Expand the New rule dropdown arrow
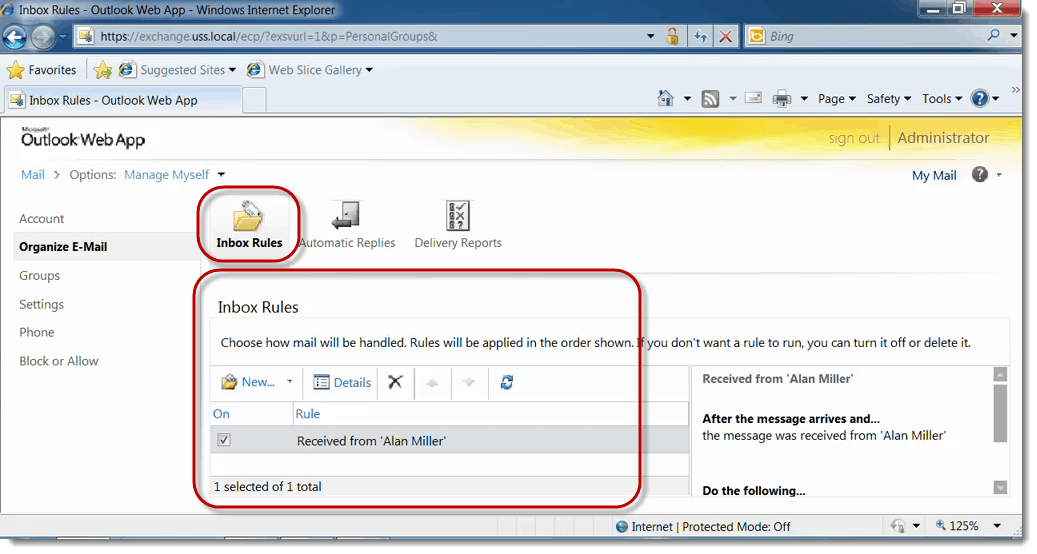 pyautogui.click(x=290, y=382)
